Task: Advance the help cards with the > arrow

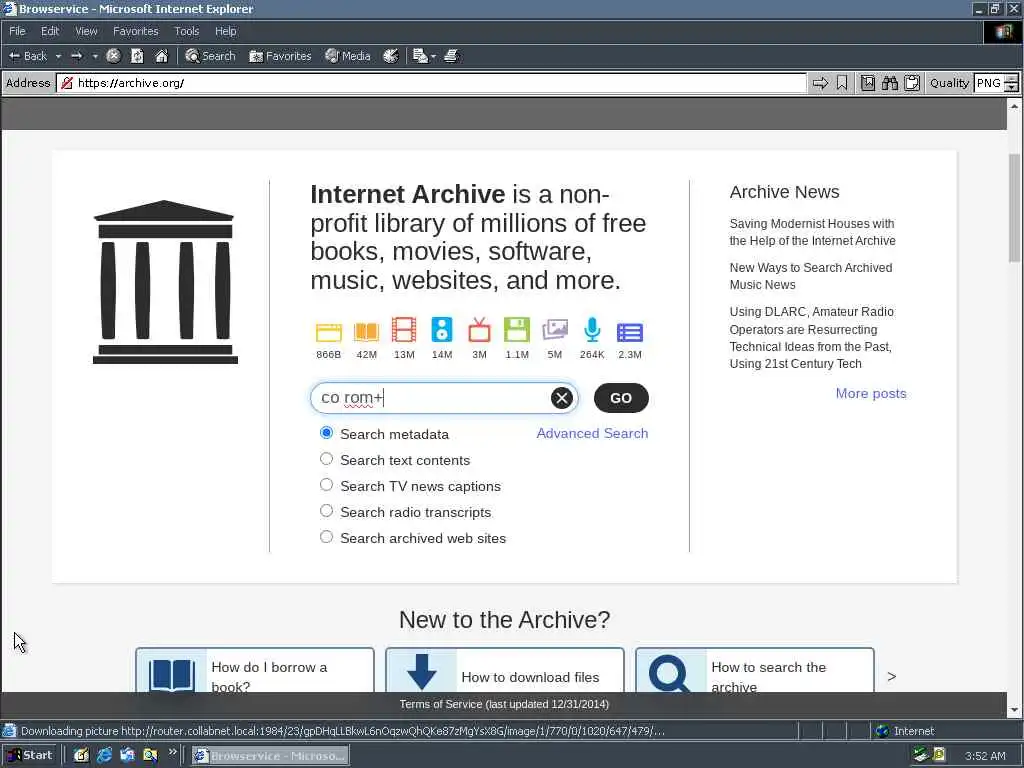Action: coord(891,677)
